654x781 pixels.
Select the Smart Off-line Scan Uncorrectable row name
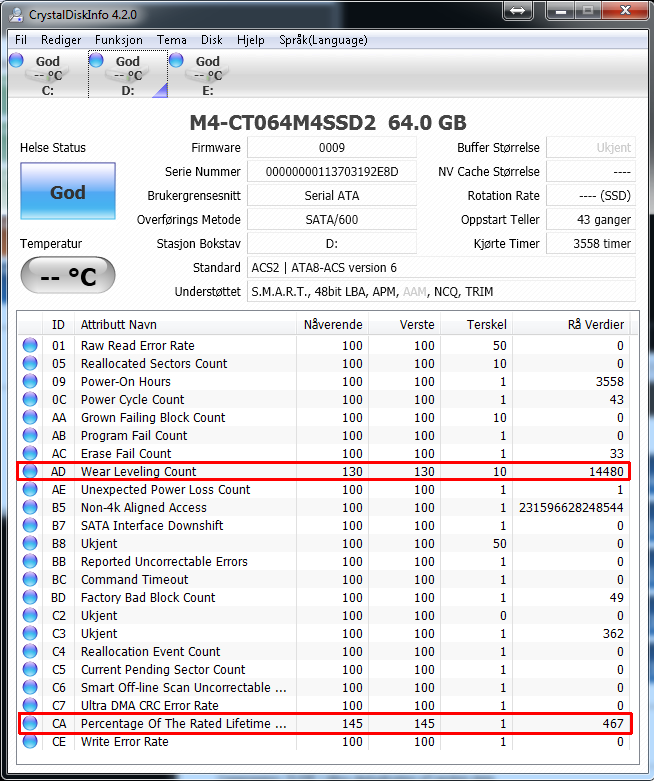pos(183,687)
